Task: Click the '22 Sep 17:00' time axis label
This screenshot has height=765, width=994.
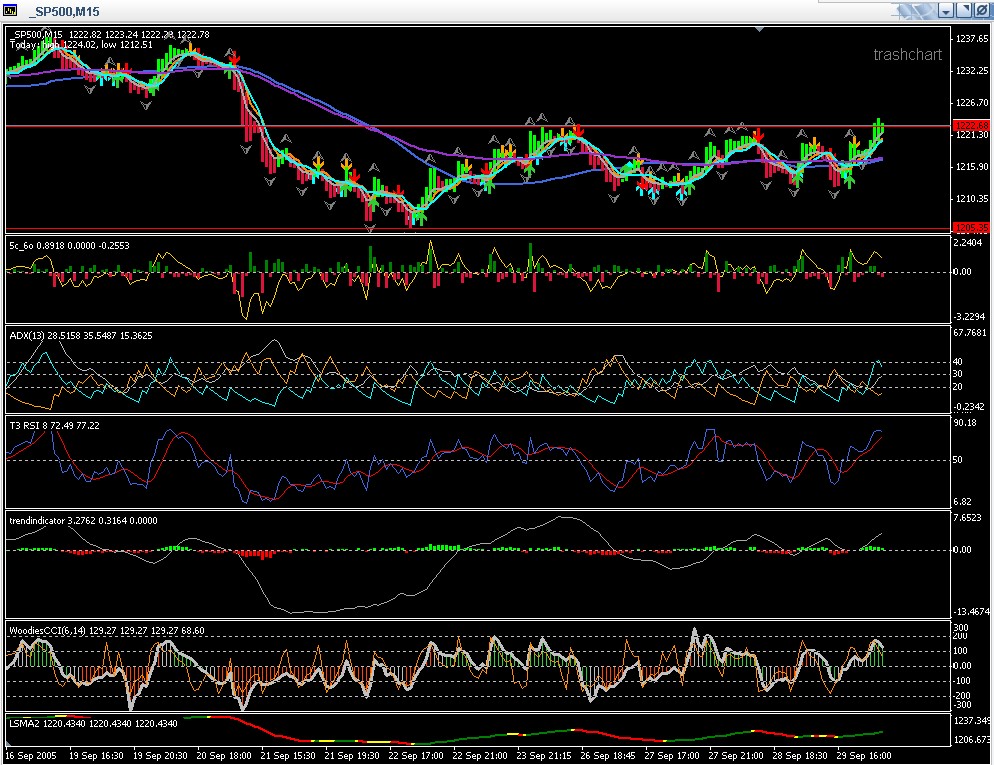Action: (416, 755)
